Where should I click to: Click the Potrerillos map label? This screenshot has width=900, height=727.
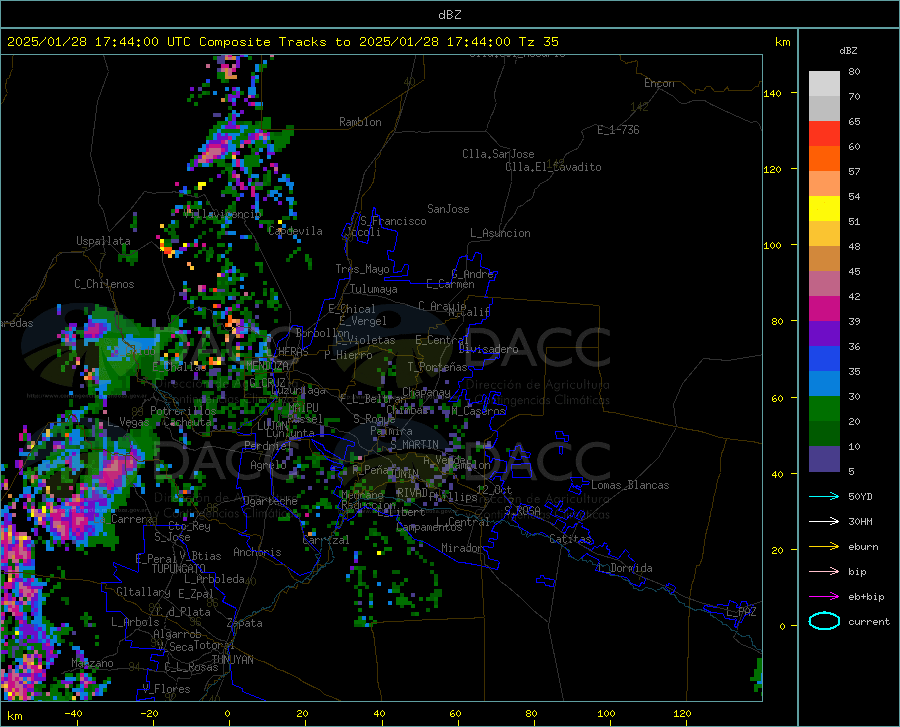point(183,411)
